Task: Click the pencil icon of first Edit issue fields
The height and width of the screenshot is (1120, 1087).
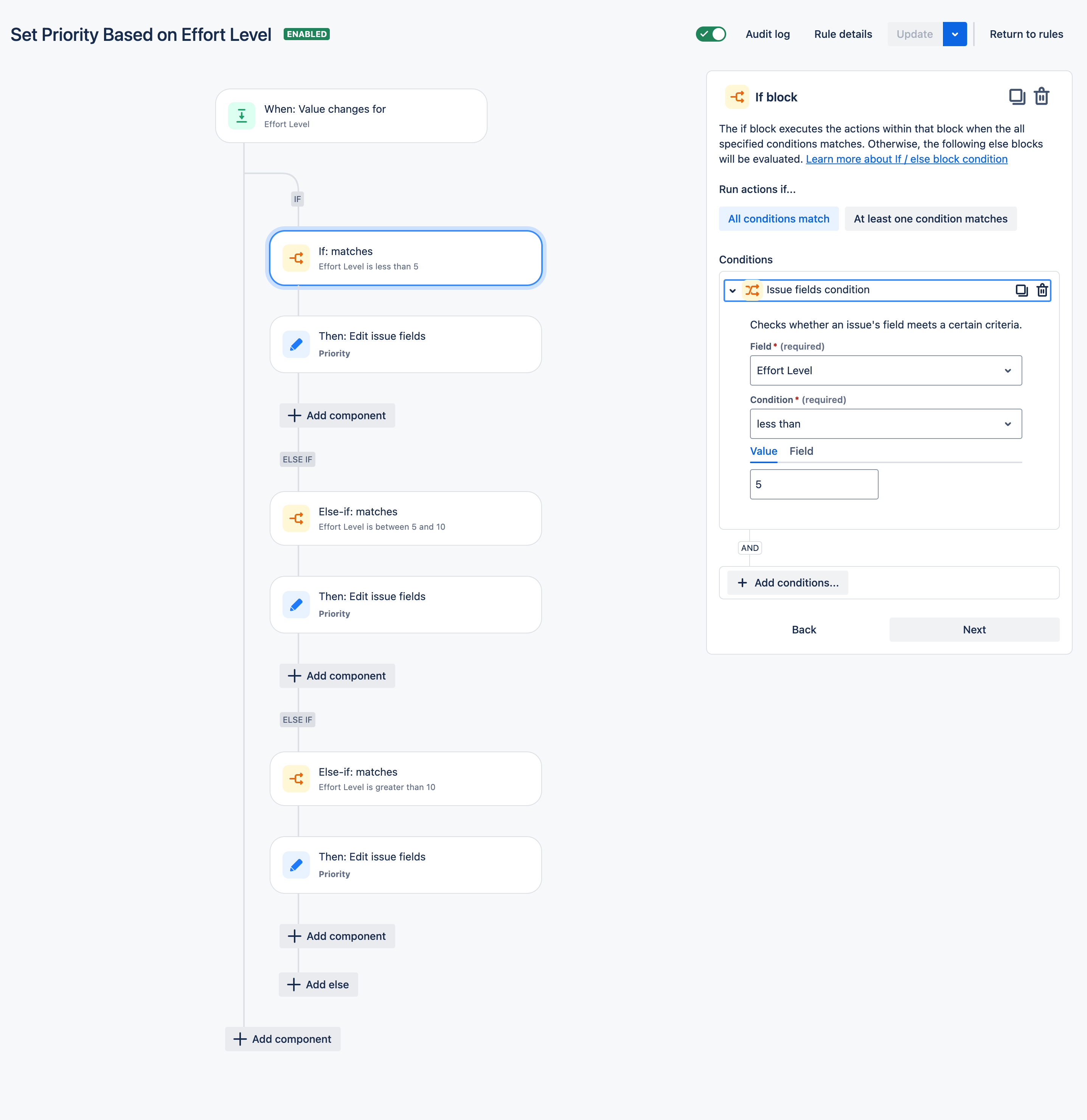Action: pyautogui.click(x=296, y=345)
